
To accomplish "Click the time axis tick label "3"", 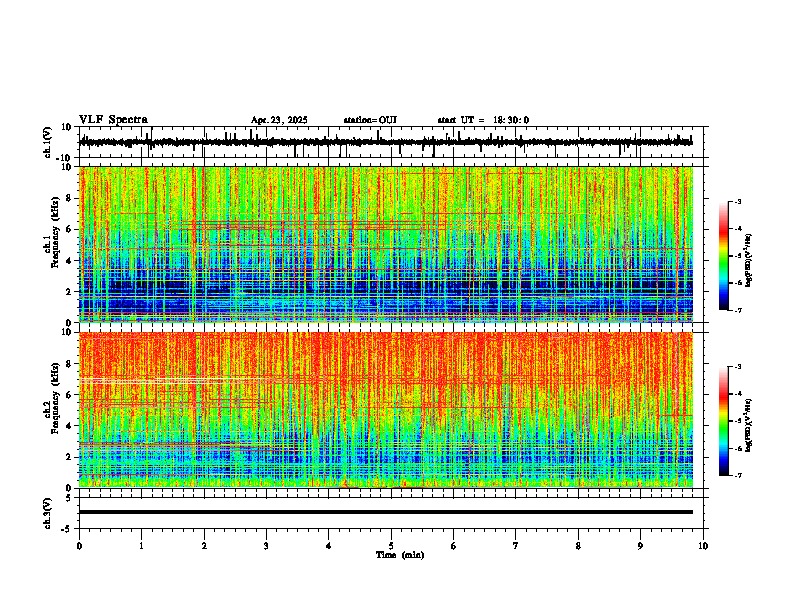I will pyautogui.click(x=266, y=546).
